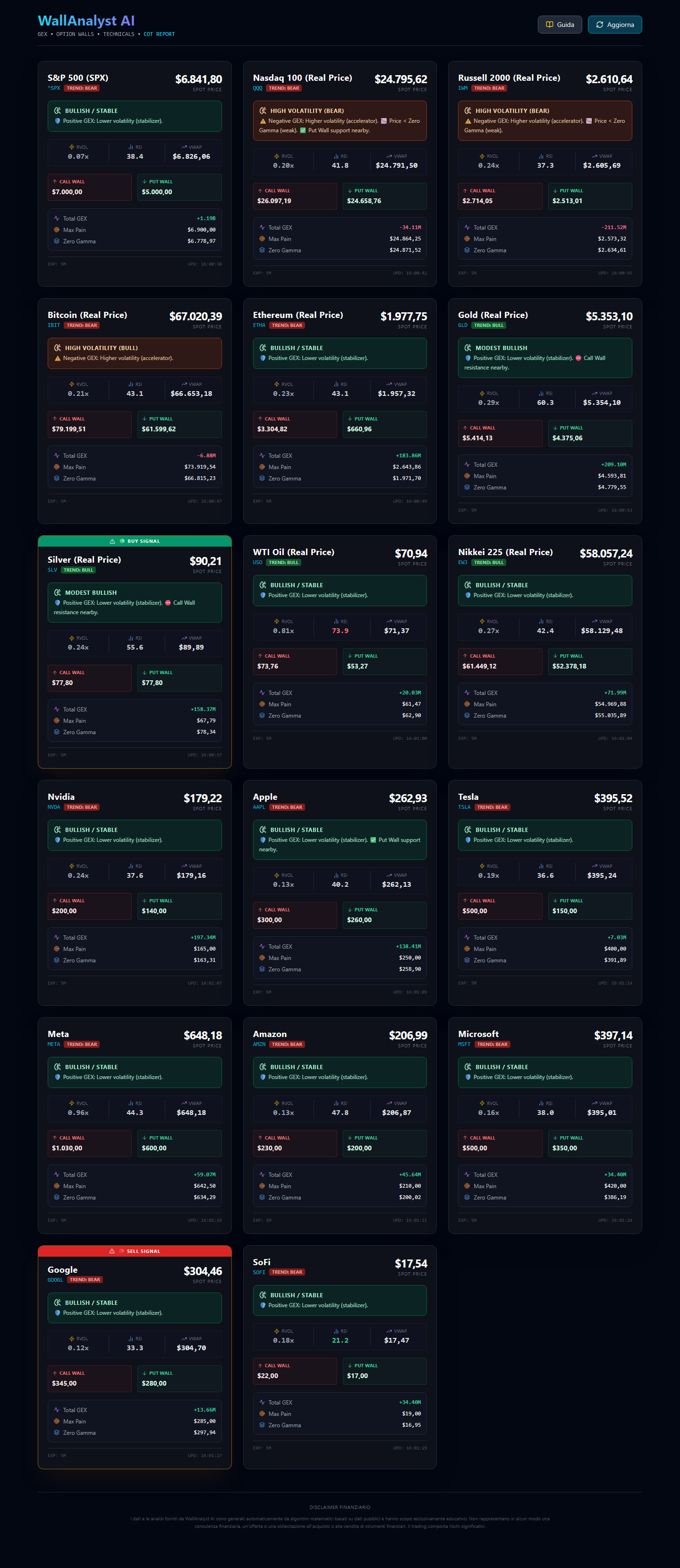Click warning triangle icon in BUY SIGNAL banner
The image size is (680, 1568).
(x=112, y=541)
